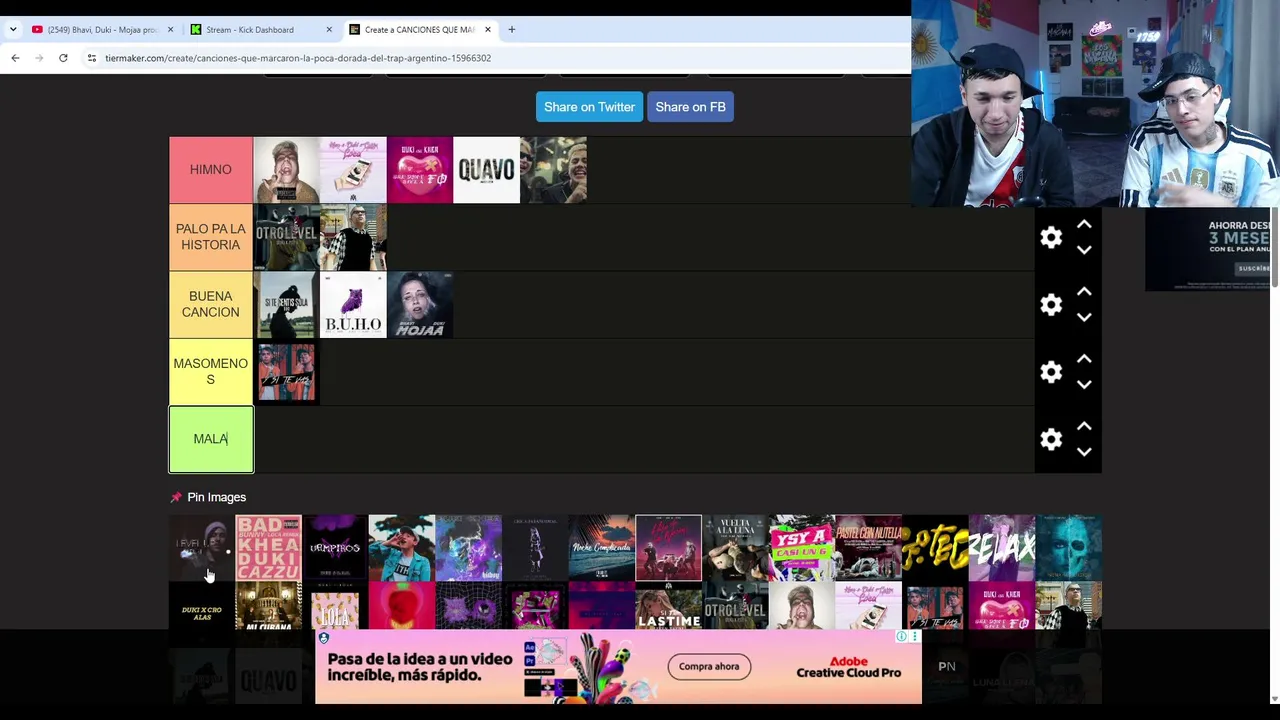Close the Bhavi, Duki - Mojaa YouTube tab
The width and height of the screenshot is (1280, 720).
pos(170,29)
